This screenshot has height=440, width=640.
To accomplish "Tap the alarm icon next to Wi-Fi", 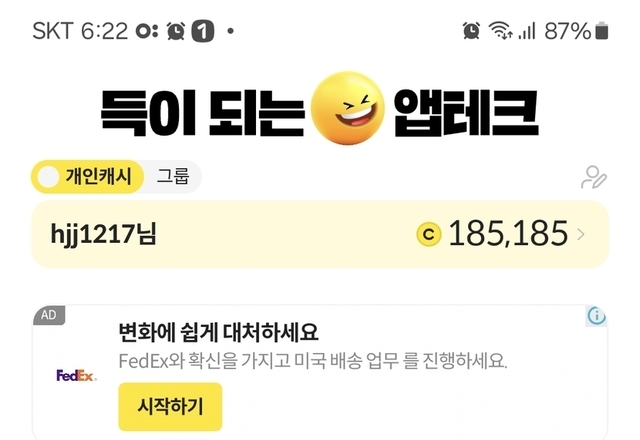I will (x=471, y=31).
